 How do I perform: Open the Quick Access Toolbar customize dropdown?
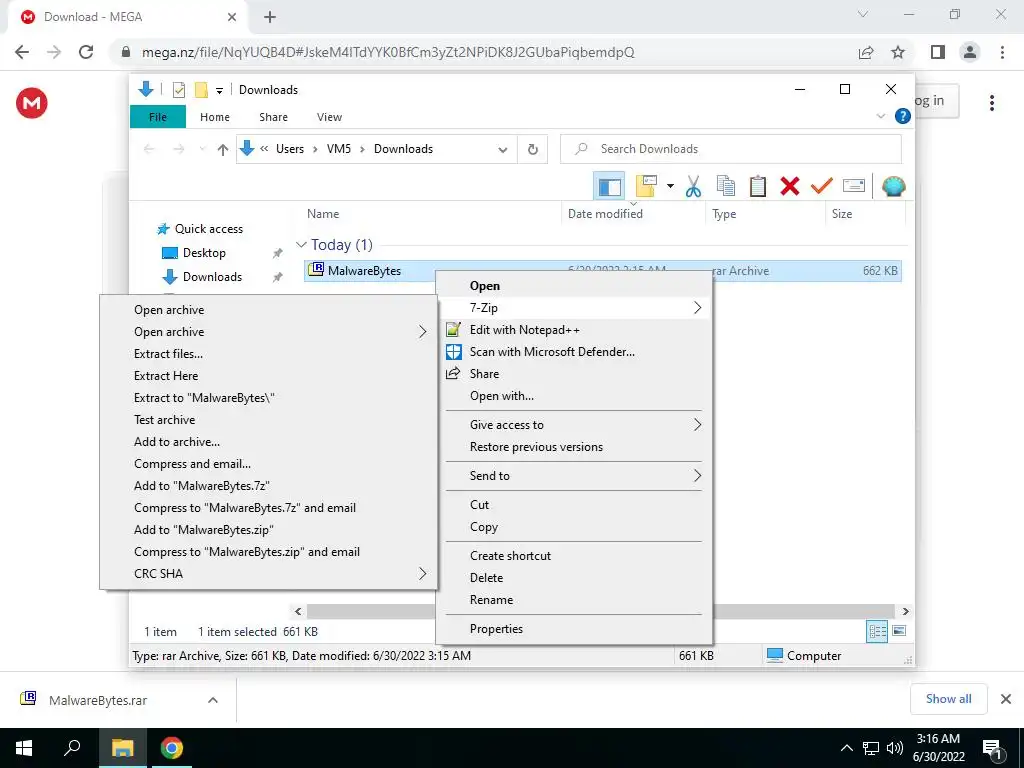coord(219,91)
